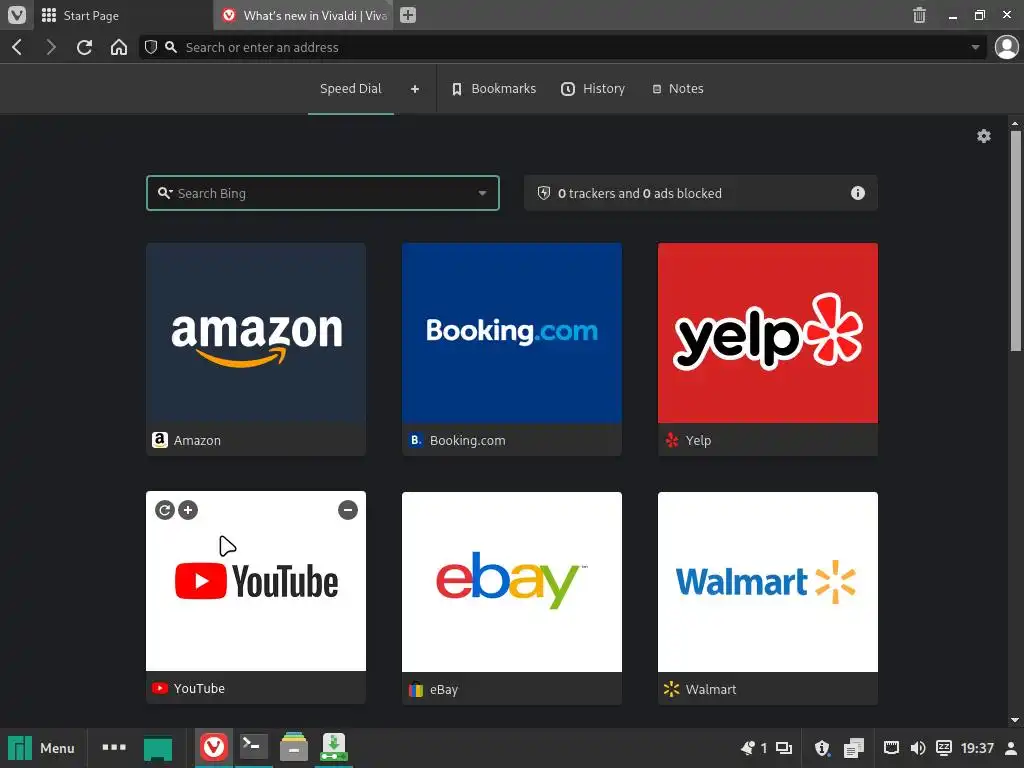Add a new speed dial group
This screenshot has height=768, width=1024.
tap(415, 89)
